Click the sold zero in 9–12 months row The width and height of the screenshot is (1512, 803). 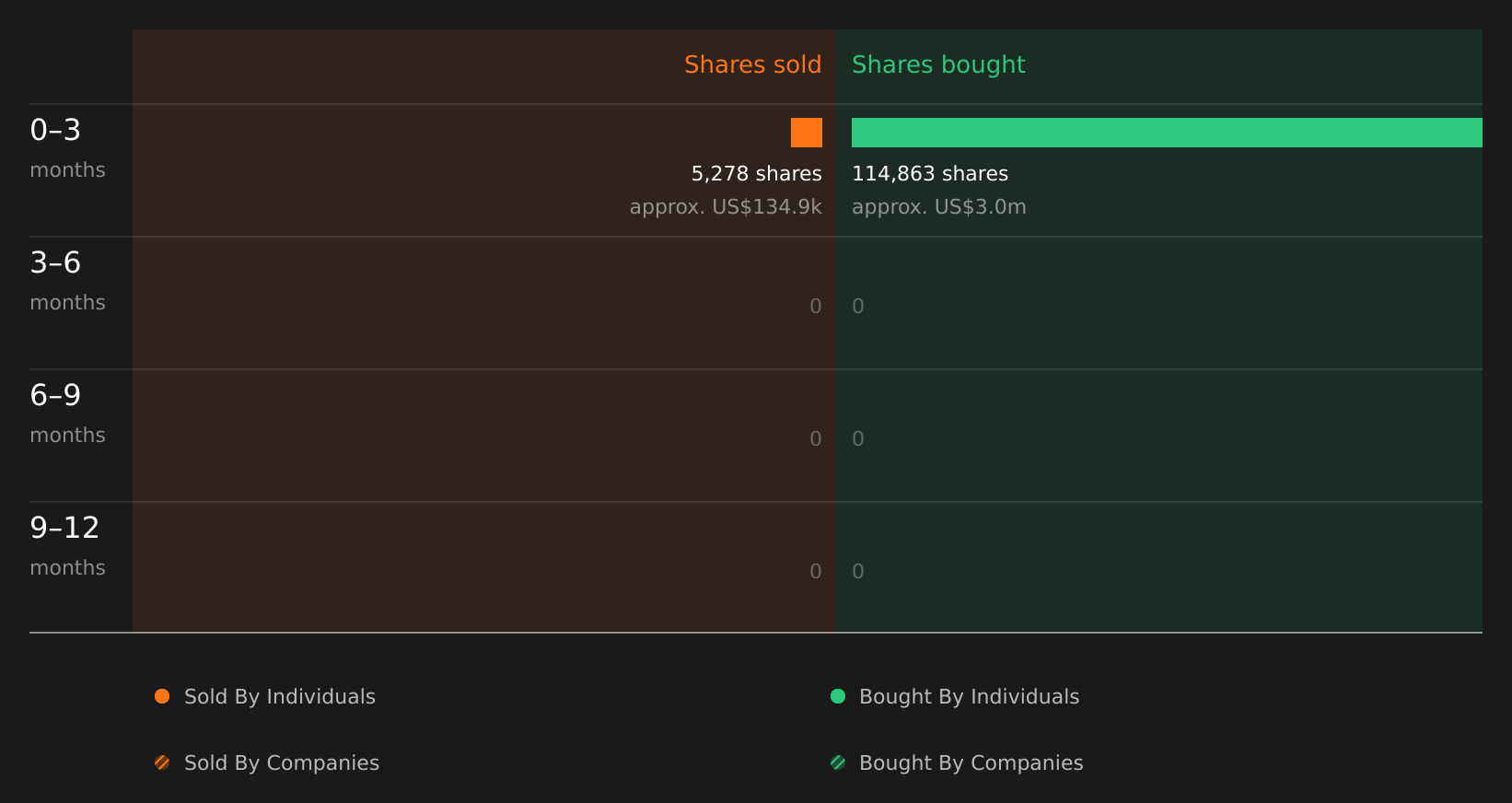click(816, 571)
